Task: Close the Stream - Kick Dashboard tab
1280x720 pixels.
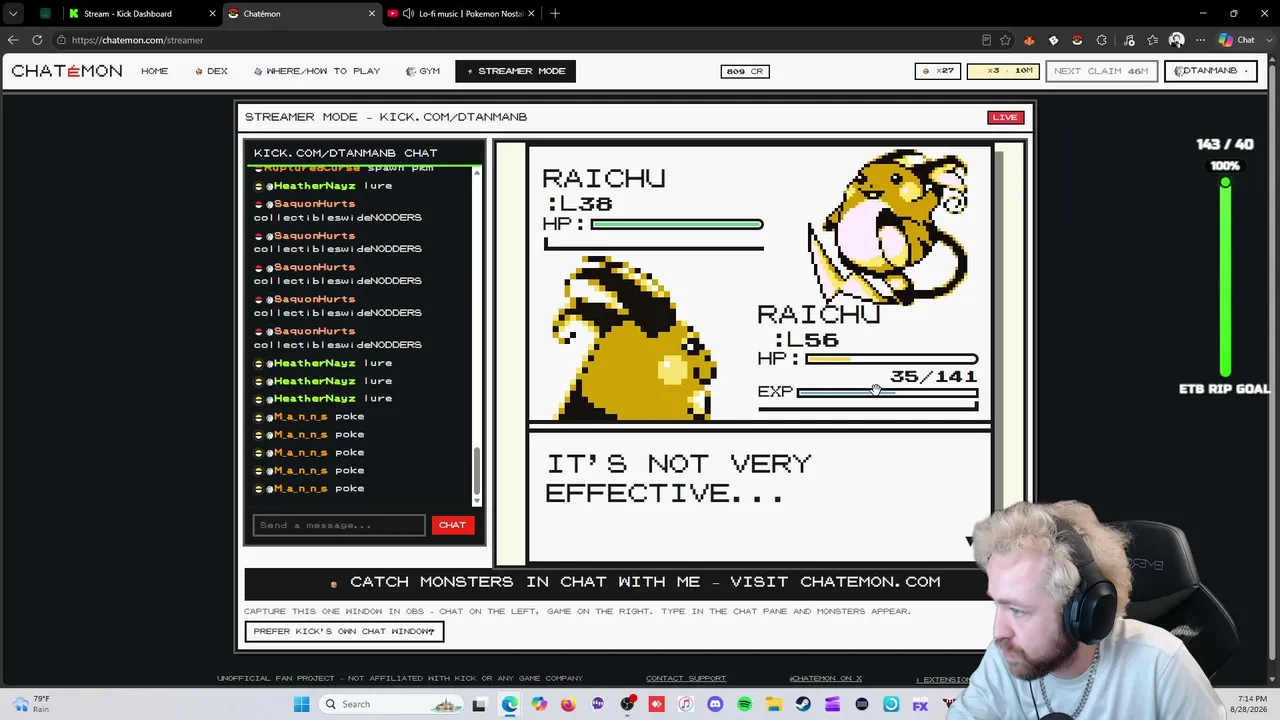Action: click(213, 14)
